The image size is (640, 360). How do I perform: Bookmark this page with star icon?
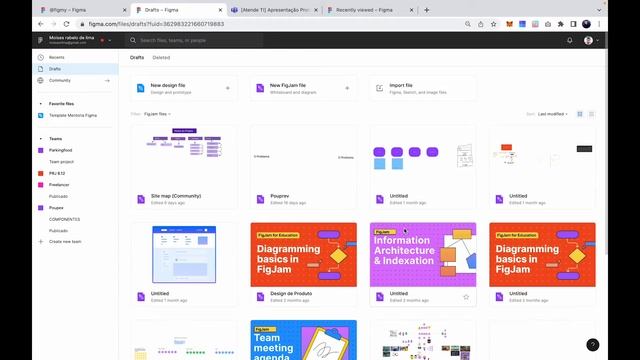[493, 24]
